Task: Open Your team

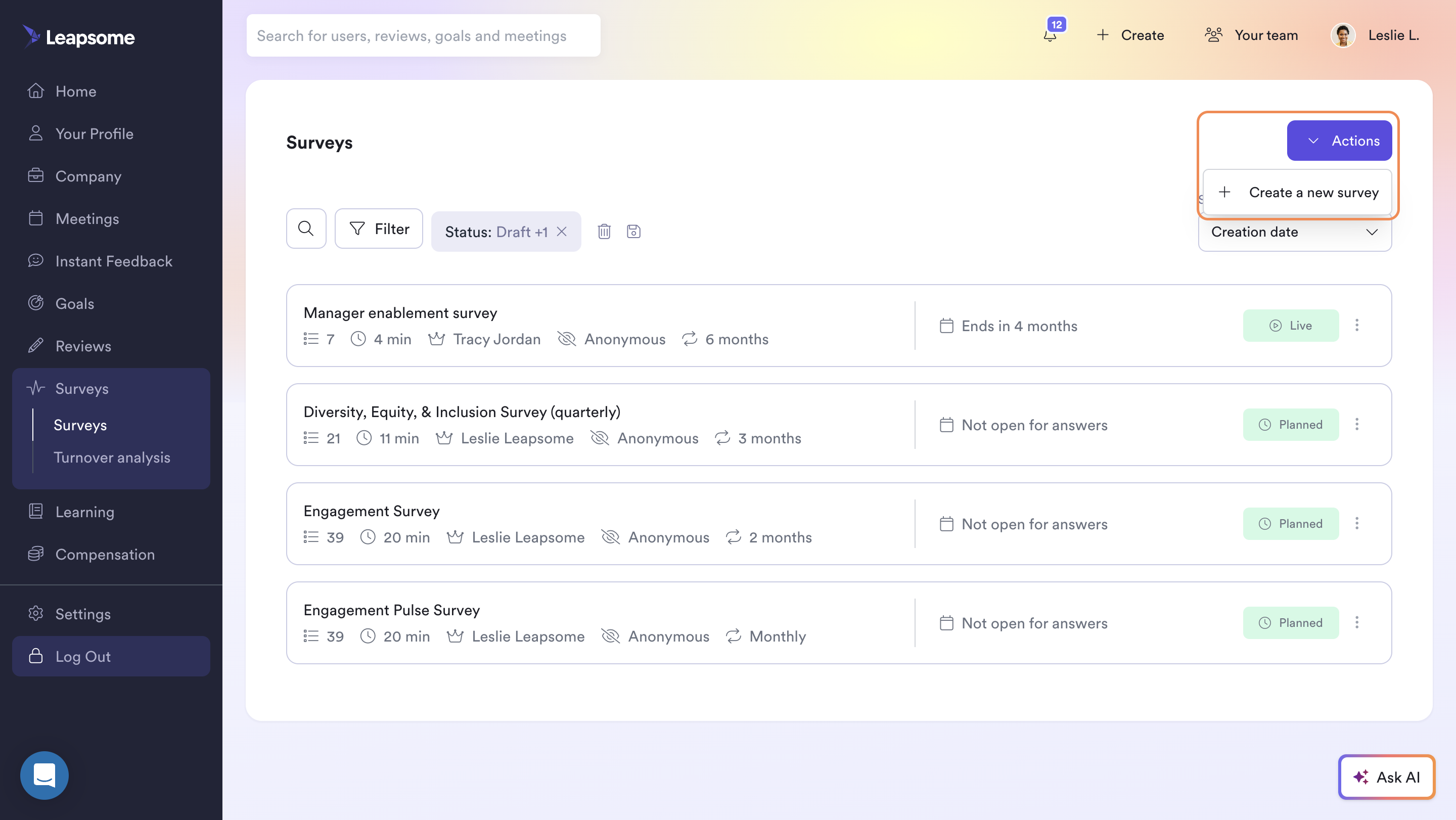Action: 1251,35
